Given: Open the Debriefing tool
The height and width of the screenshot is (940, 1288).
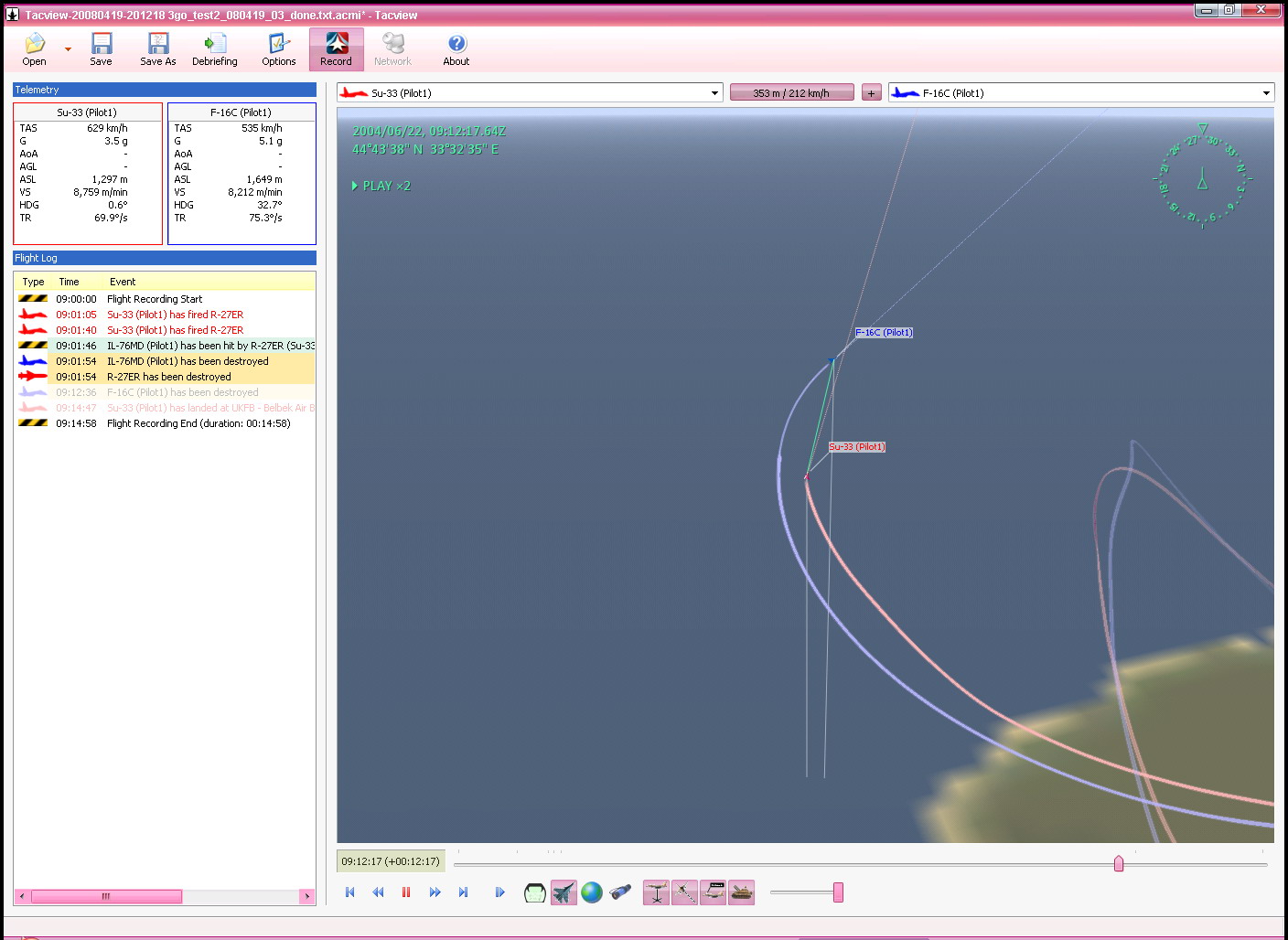Looking at the screenshot, I should click(214, 49).
